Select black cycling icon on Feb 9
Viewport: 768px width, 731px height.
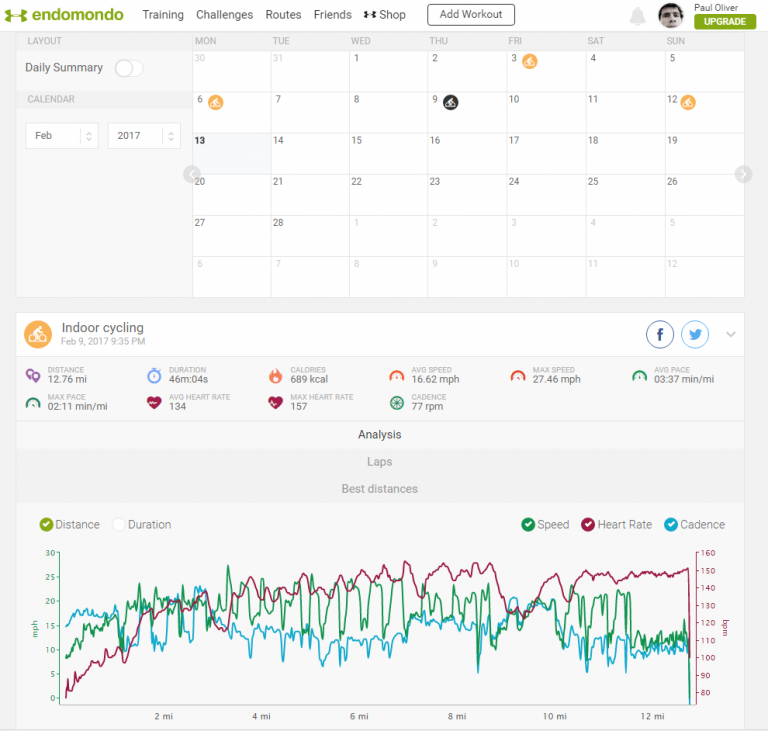tap(451, 102)
